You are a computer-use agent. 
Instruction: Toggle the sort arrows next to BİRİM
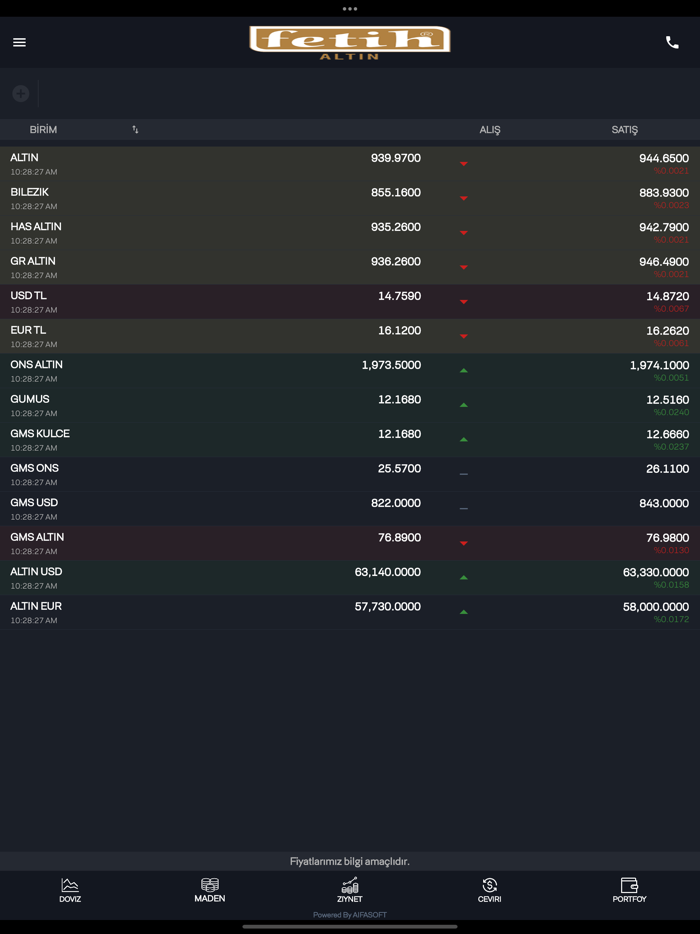pyautogui.click(x=135, y=130)
